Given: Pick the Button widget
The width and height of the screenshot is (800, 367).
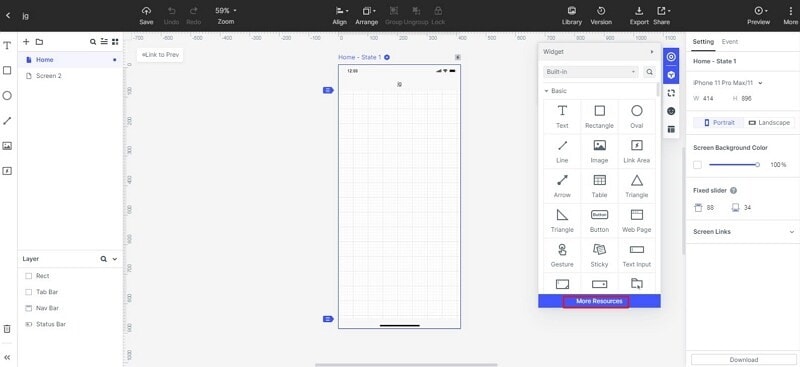Looking at the screenshot, I should coord(599,221).
